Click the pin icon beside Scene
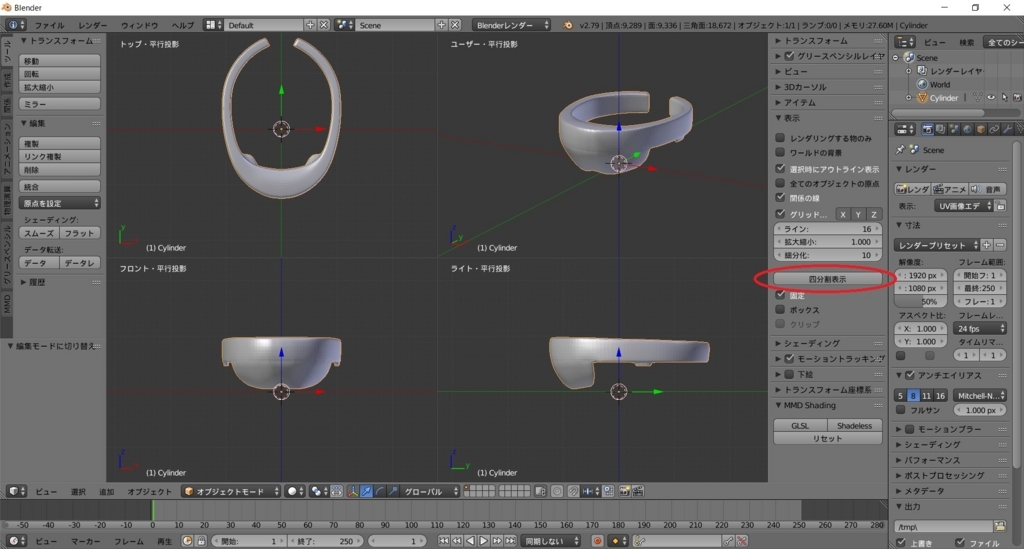 (900, 149)
